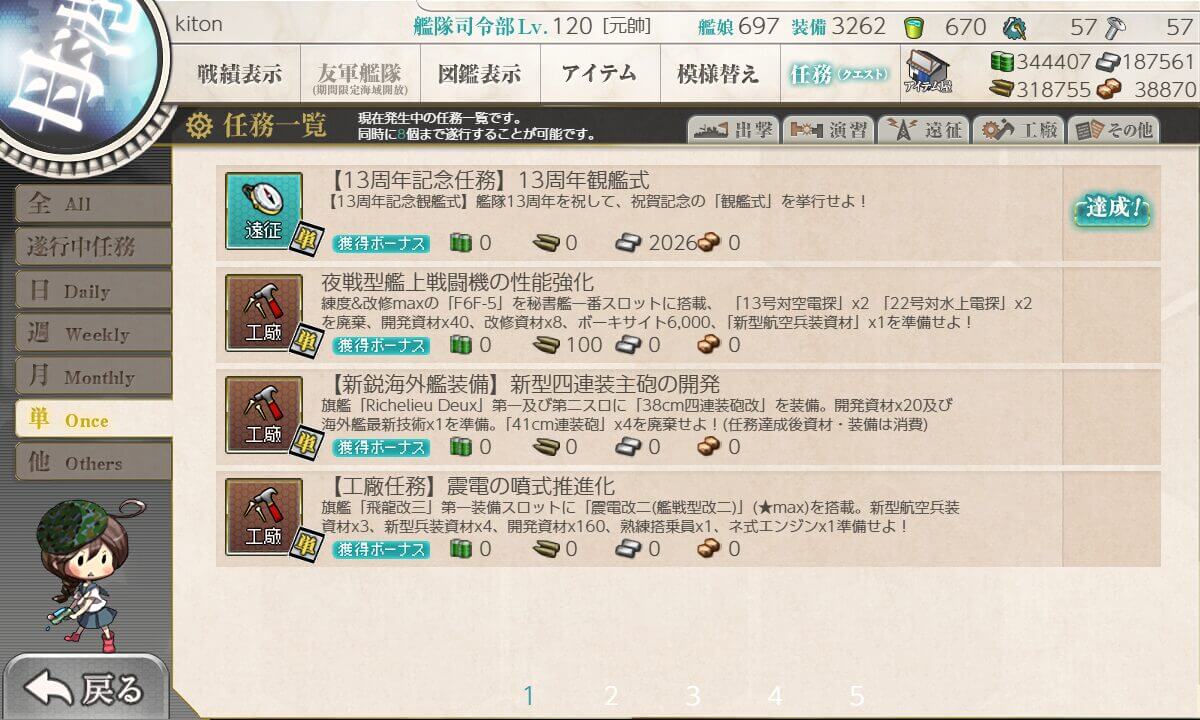Filter quests by 工廠 arsenal tab

[x=1017, y=130]
